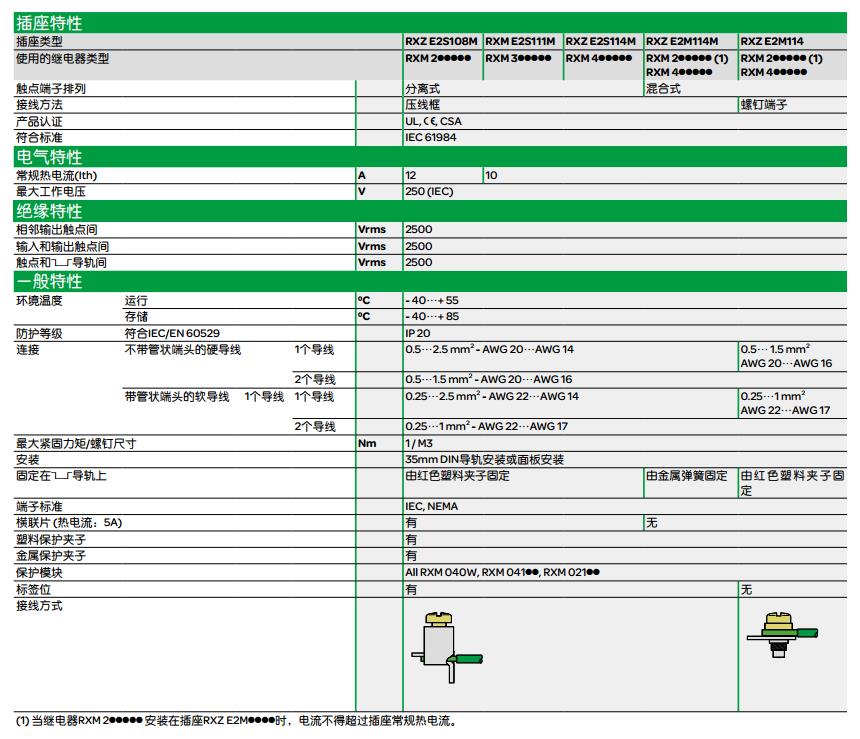The height and width of the screenshot is (739, 860).
Task: Click the 最大紧固力矩/螺钉尺寸 label
Action: (x=76, y=443)
